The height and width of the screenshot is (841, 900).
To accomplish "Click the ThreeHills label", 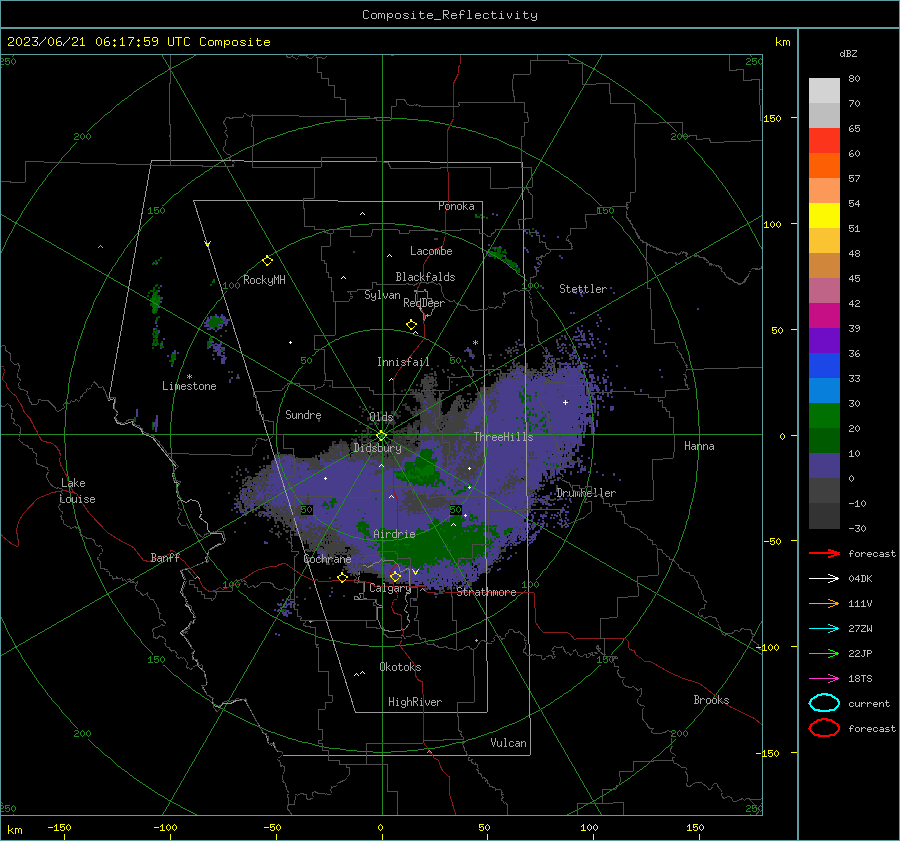I will pyautogui.click(x=503, y=437).
